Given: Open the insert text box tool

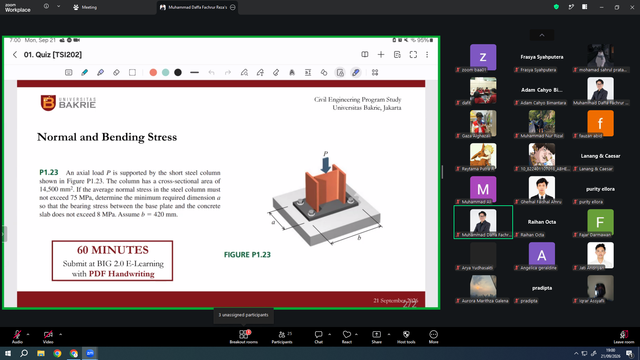Looking at the screenshot, I should (308, 73).
